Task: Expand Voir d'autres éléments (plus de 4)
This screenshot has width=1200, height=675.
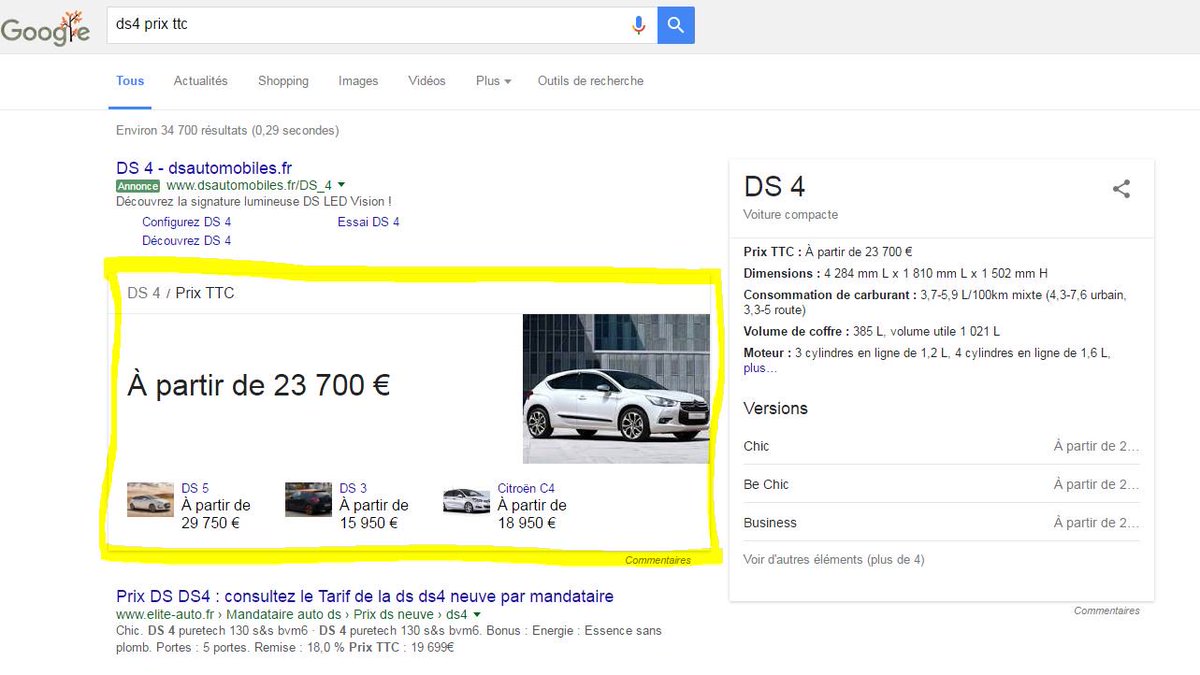Action: coord(834,560)
